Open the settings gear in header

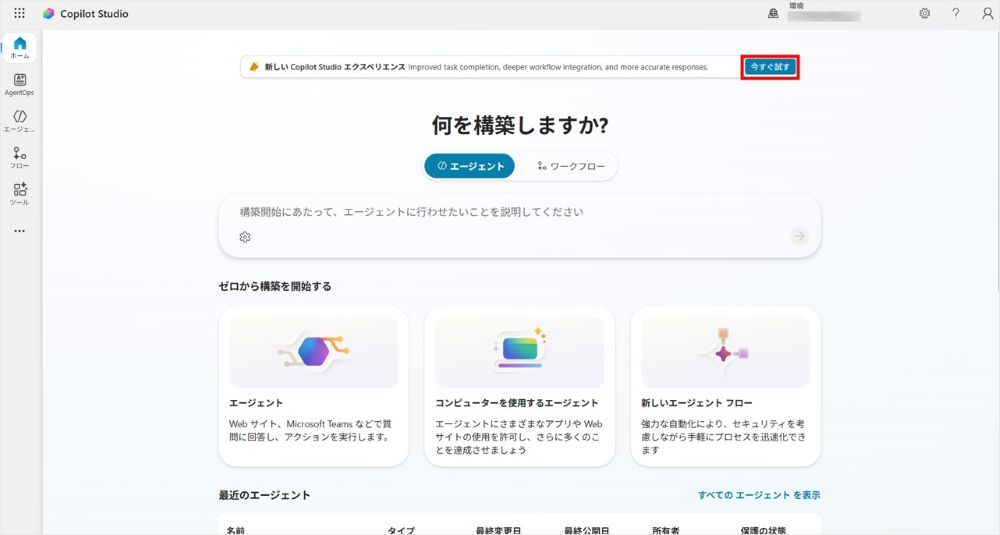click(x=924, y=13)
